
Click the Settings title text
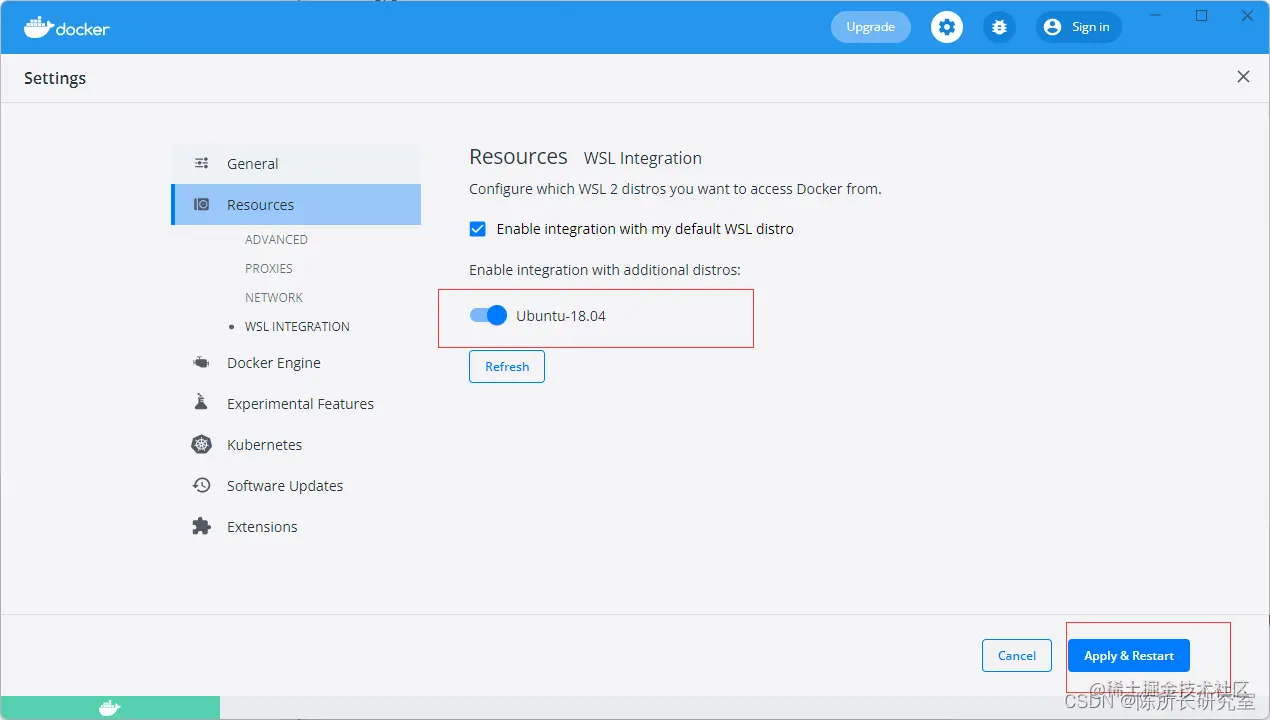55,78
